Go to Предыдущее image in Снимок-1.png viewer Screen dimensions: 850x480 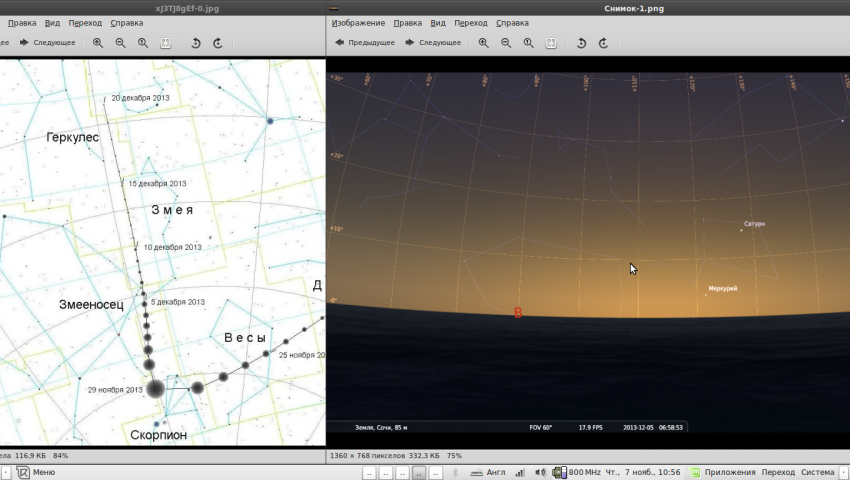pos(365,43)
